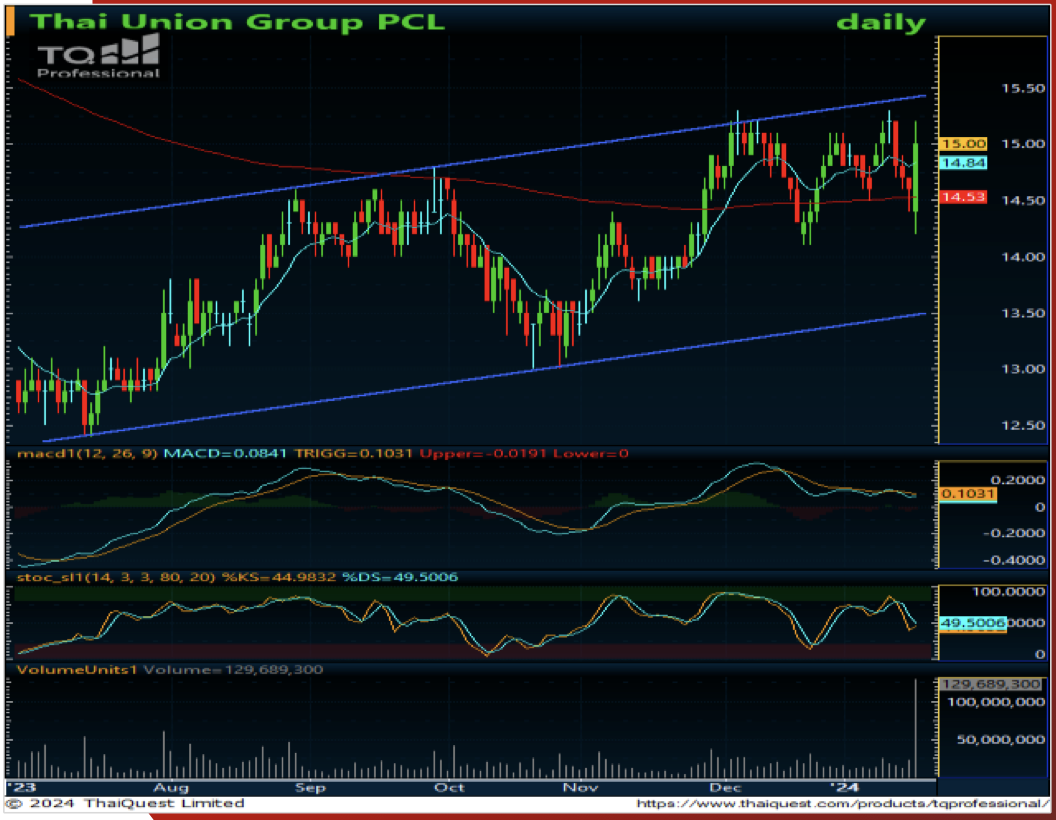Click the tallest volume bar at the far right
The height and width of the screenshot is (820, 1056).
click(x=916, y=728)
